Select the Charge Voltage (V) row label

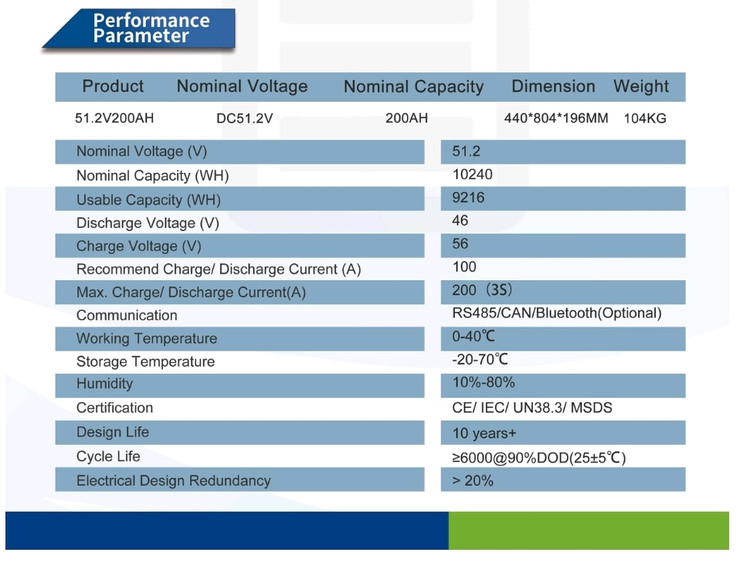point(138,246)
